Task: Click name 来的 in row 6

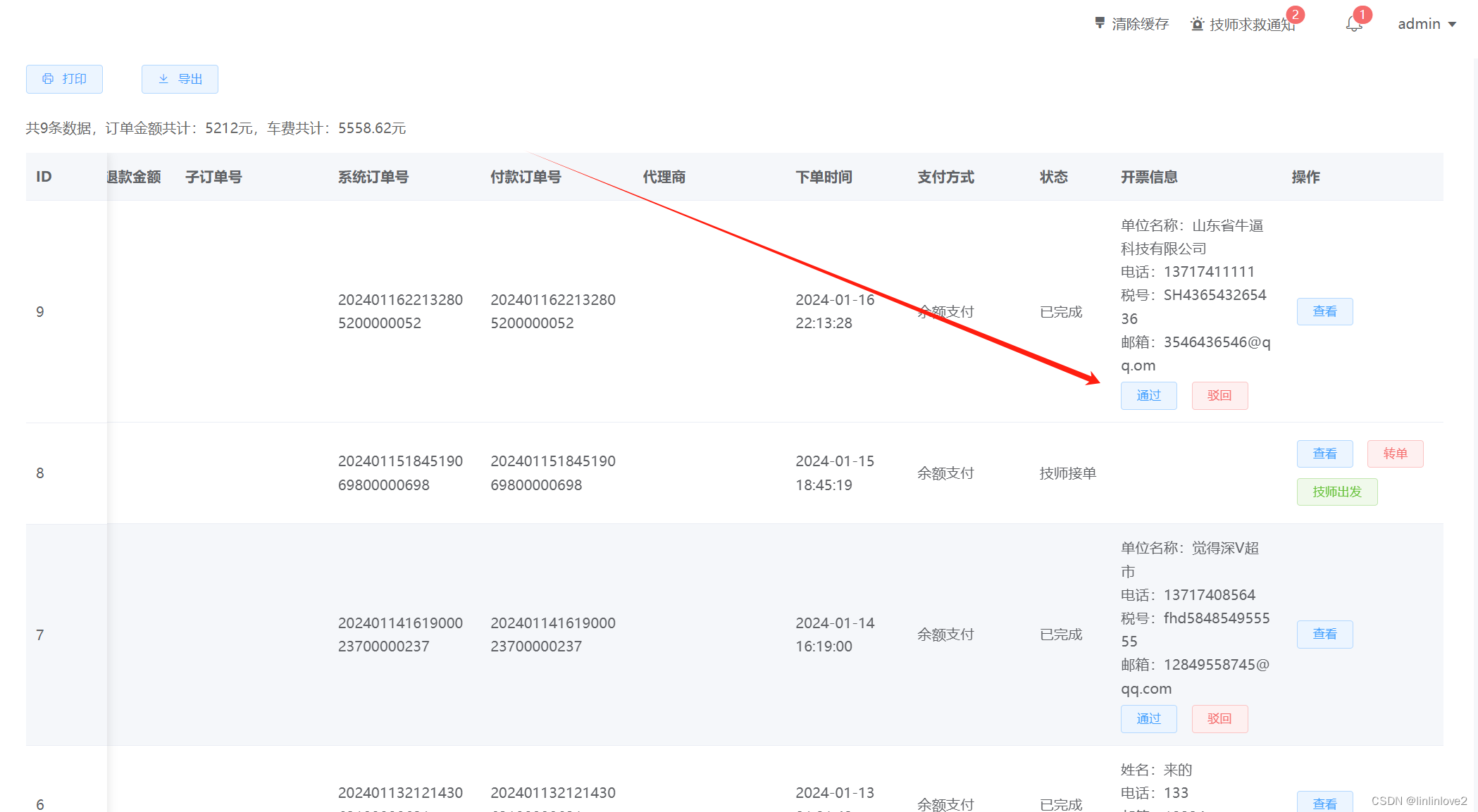Action: pyautogui.click(x=1178, y=770)
